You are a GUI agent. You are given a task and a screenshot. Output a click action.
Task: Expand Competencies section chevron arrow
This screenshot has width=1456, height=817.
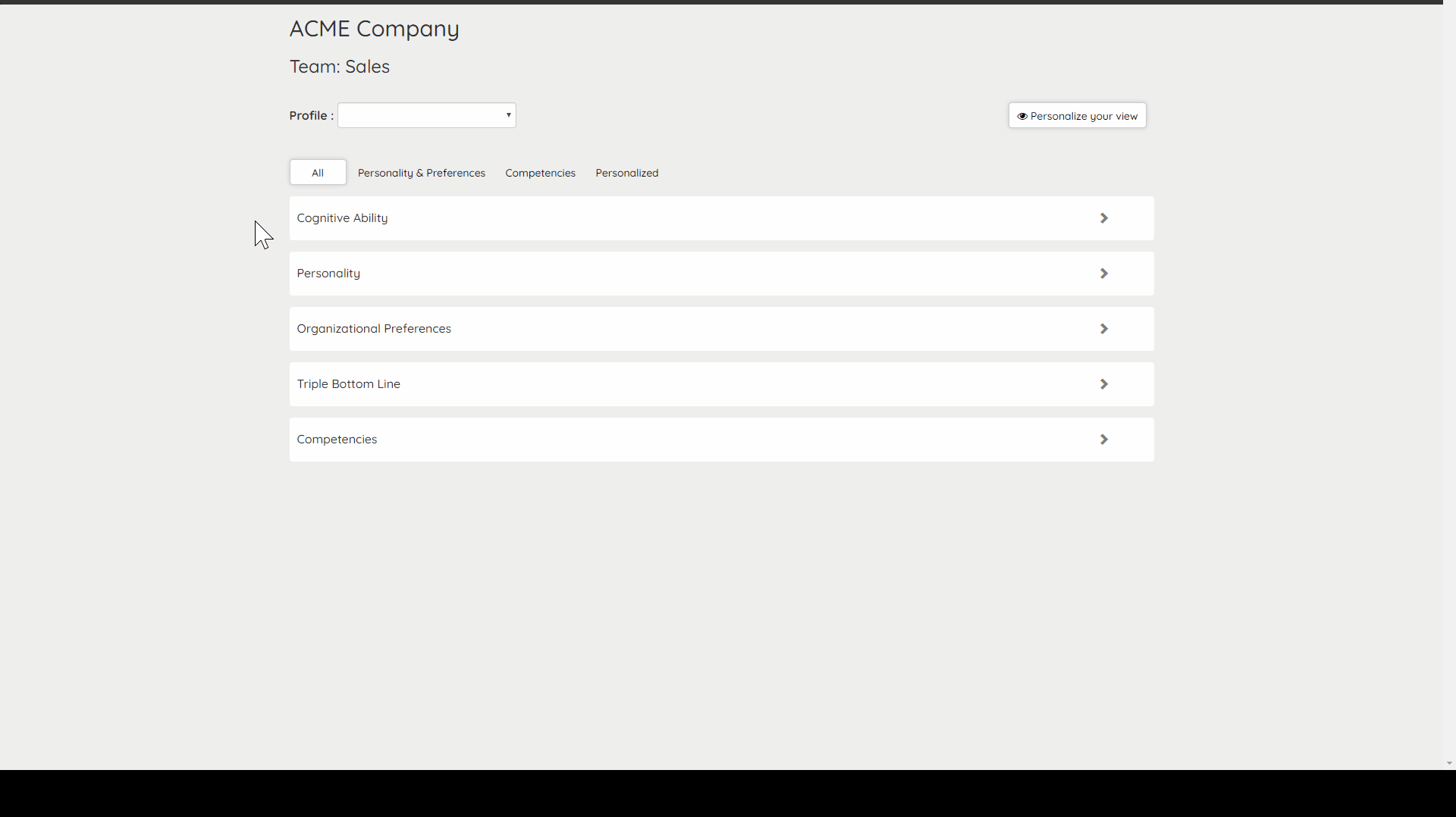click(1104, 440)
